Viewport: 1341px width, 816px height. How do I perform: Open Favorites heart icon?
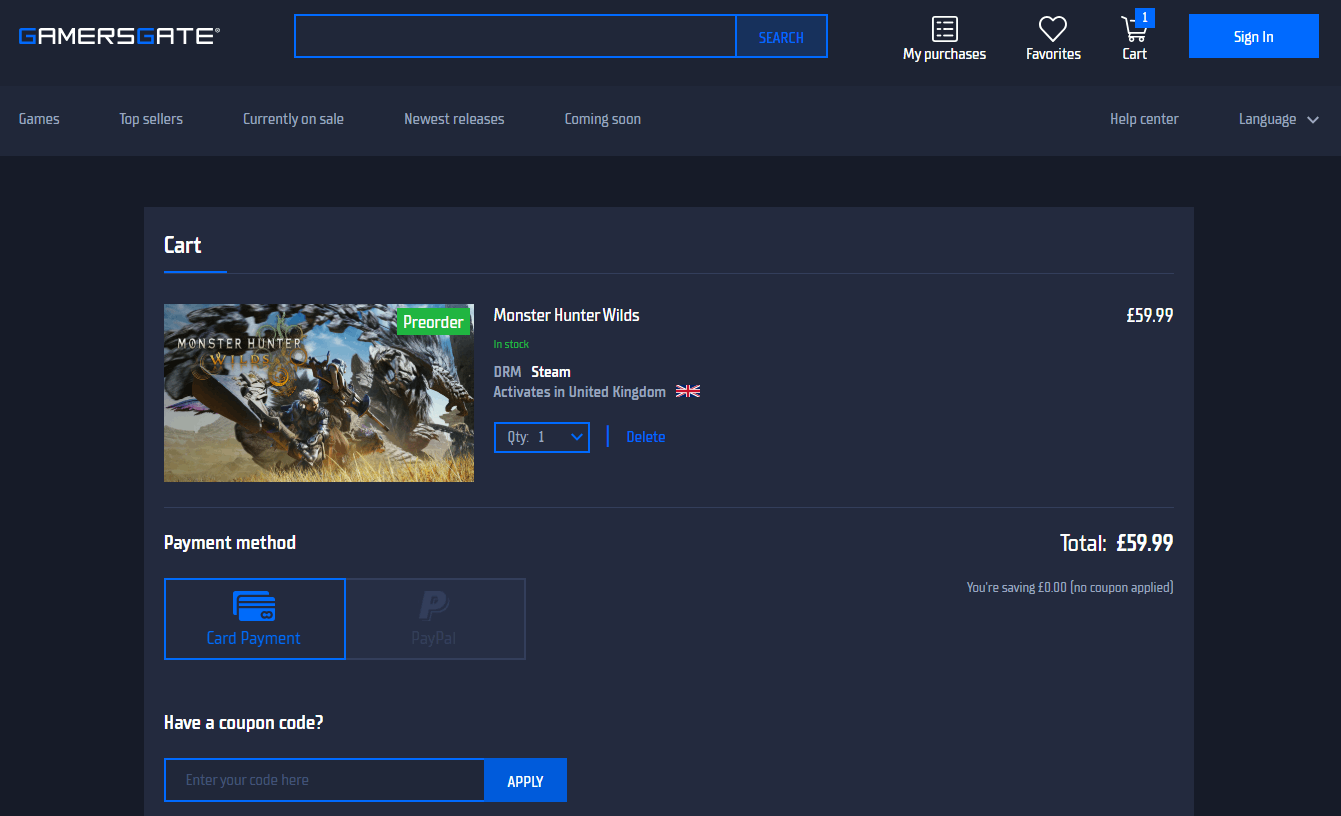coord(1053,29)
